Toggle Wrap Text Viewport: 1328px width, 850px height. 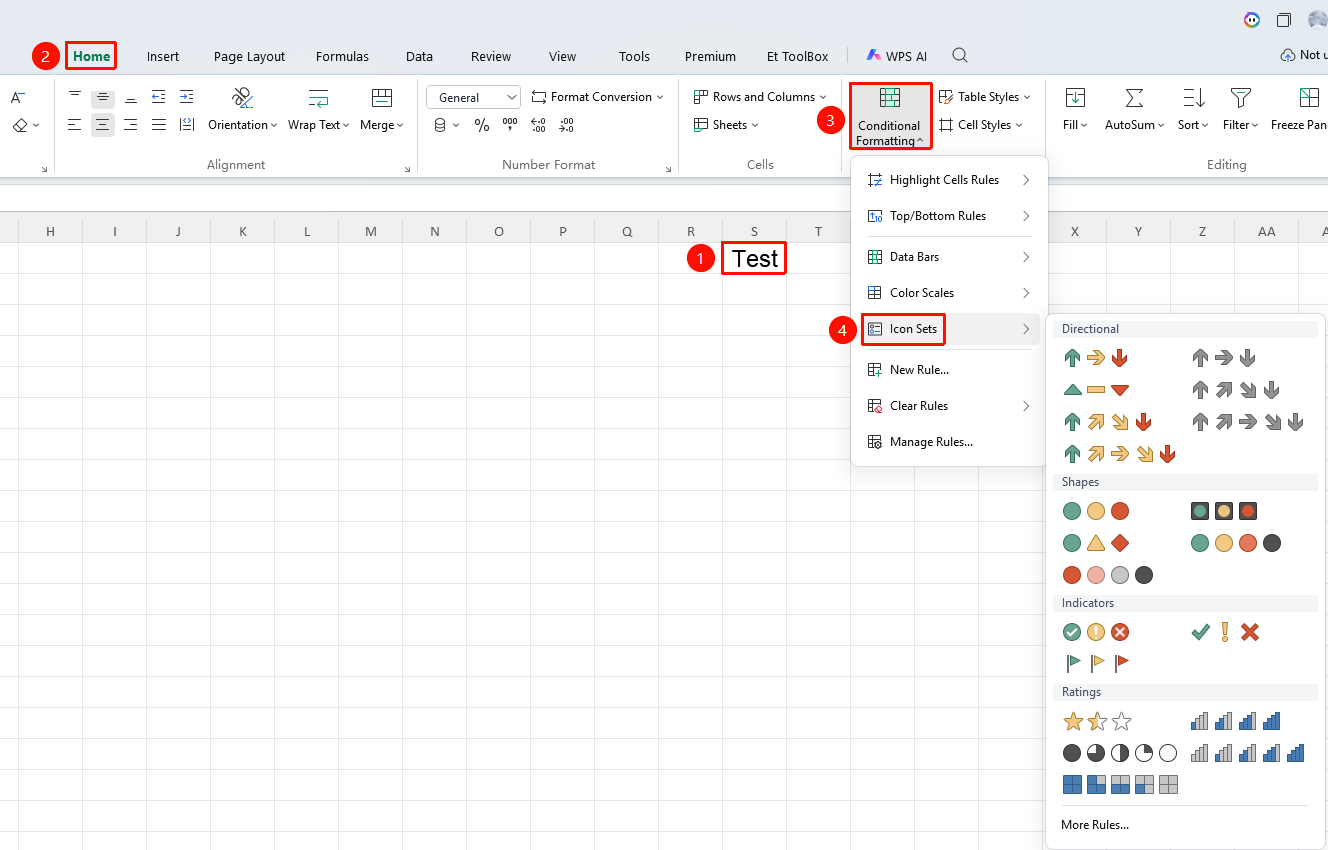(x=318, y=110)
